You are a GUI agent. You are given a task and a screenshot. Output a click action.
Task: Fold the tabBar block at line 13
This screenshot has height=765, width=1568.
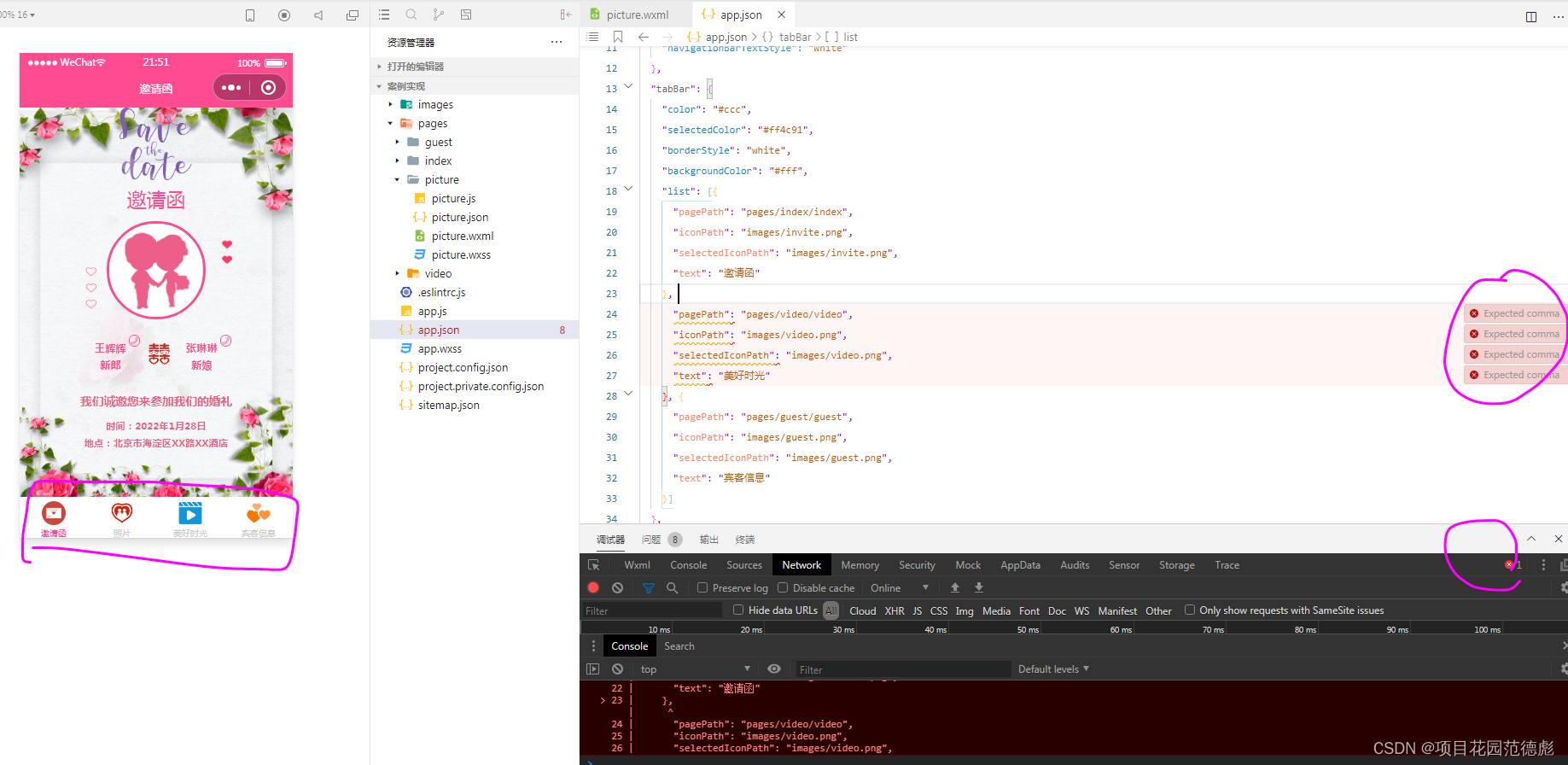click(x=629, y=86)
